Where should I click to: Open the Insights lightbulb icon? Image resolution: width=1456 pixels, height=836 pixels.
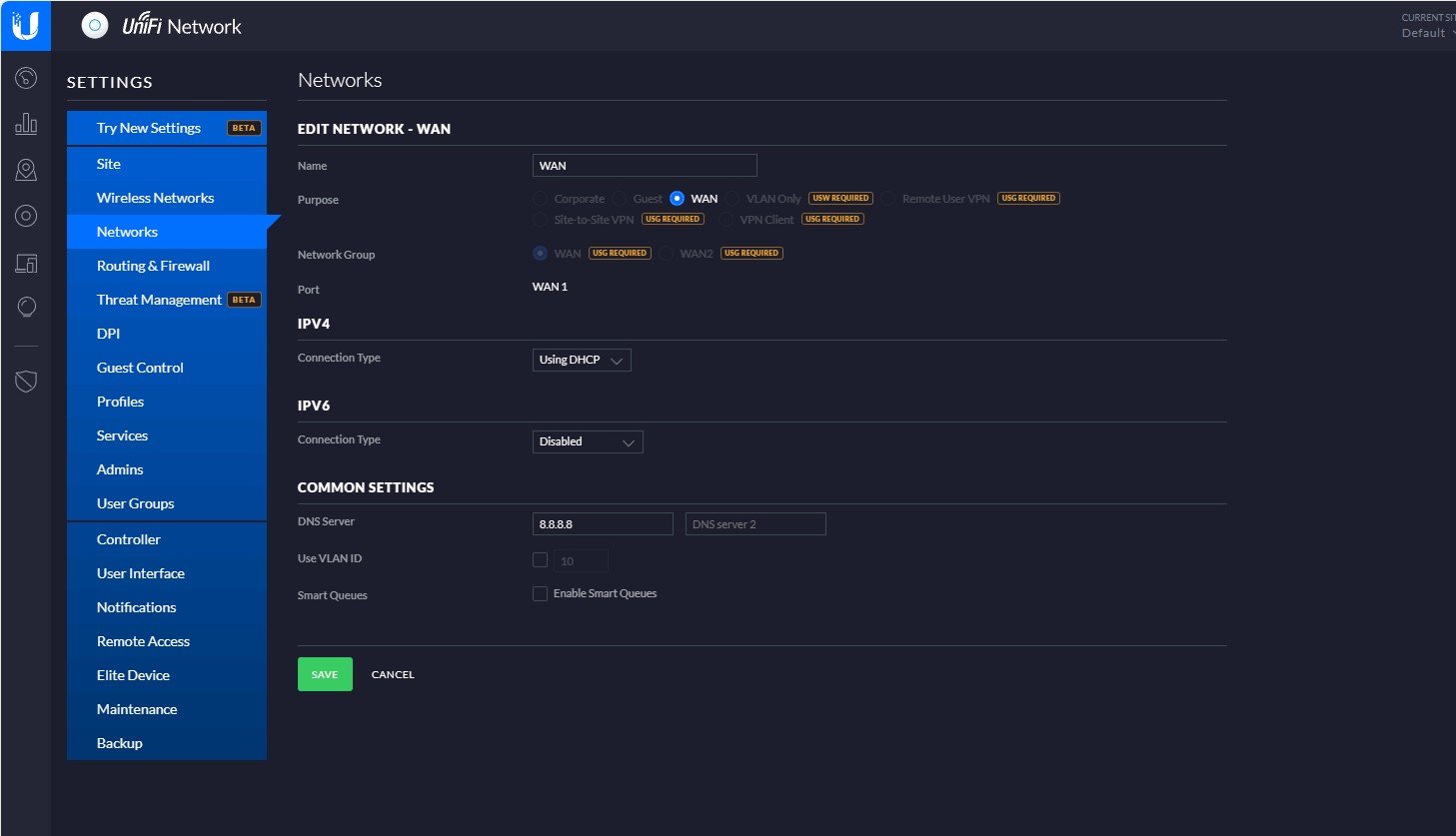(26, 307)
